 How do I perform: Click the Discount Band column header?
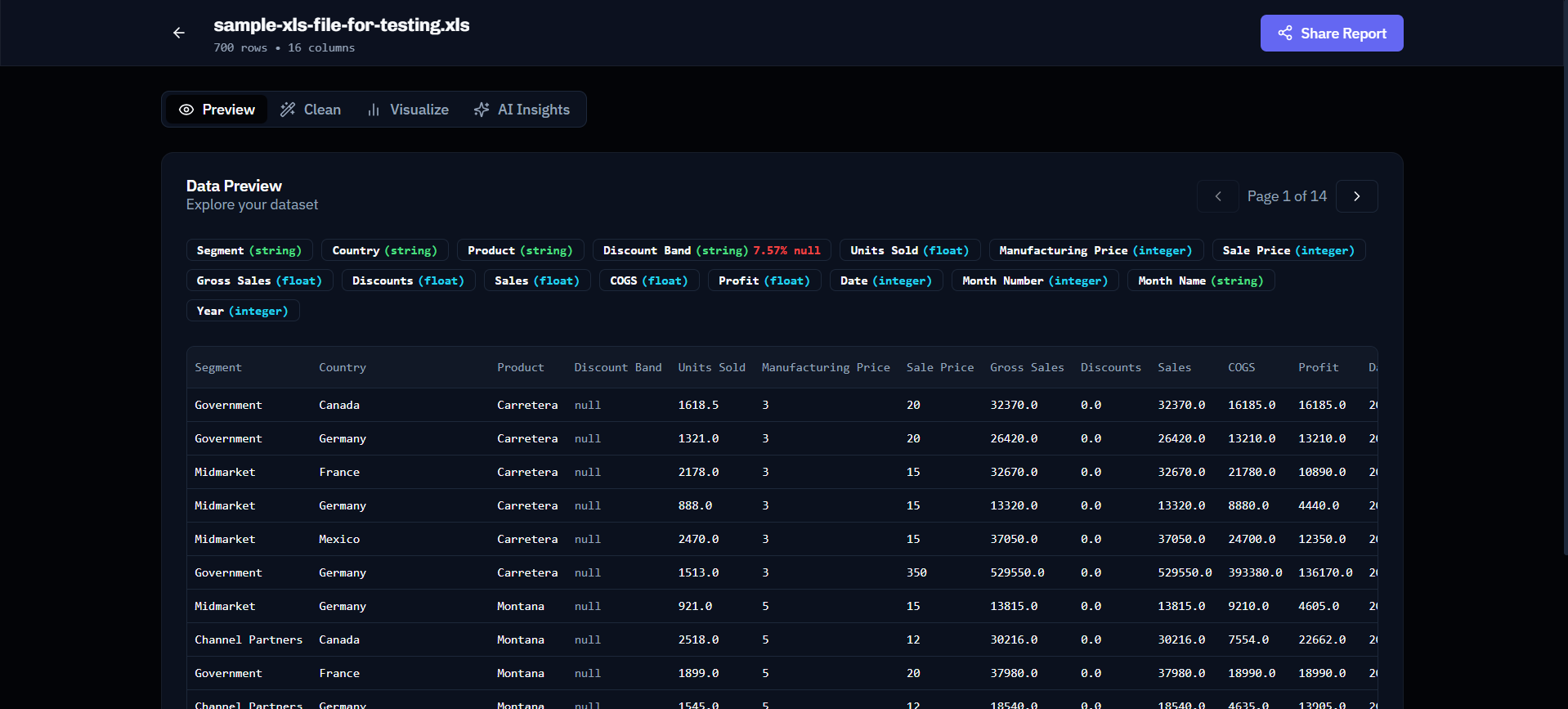618,367
